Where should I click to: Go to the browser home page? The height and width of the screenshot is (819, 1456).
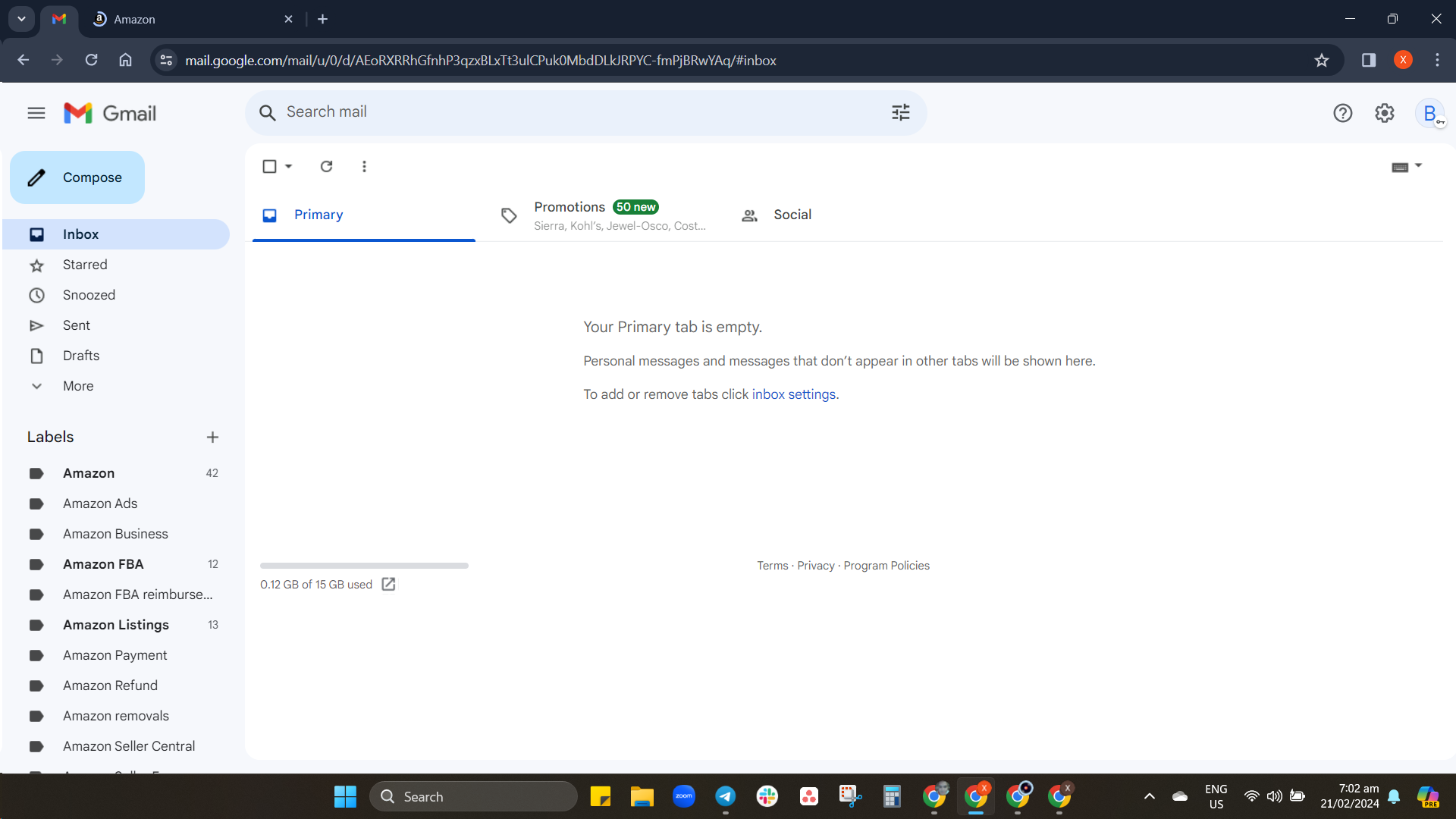pos(125,60)
